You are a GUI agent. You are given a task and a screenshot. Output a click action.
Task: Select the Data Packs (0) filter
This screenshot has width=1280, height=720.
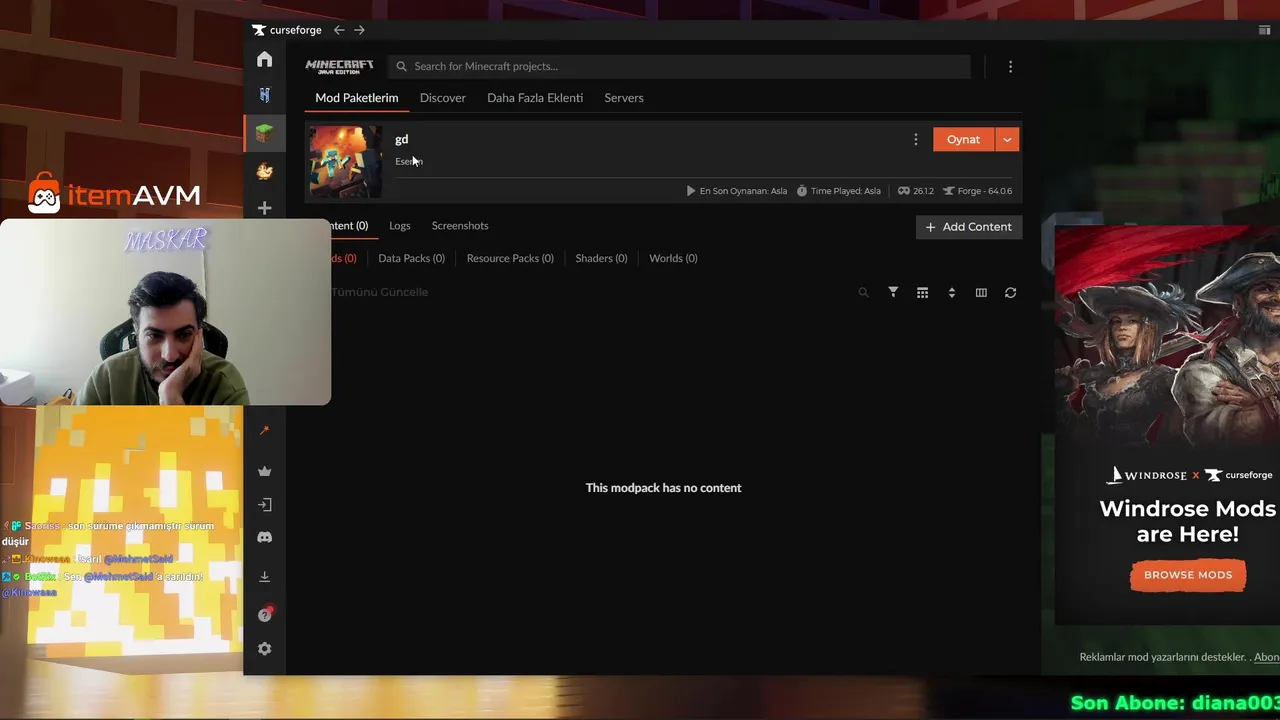click(411, 258)
